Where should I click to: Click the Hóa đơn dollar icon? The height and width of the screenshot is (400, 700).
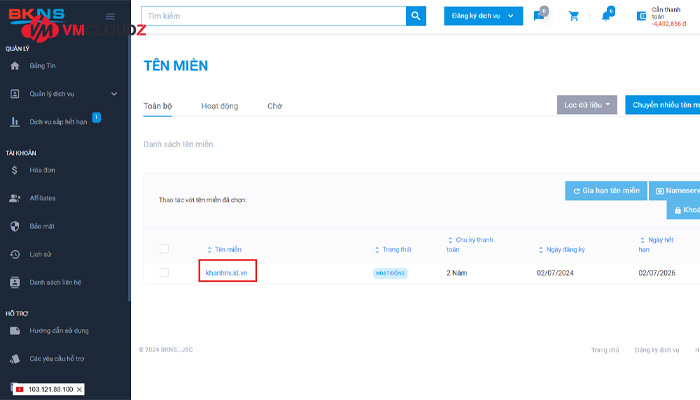[15, 170]
